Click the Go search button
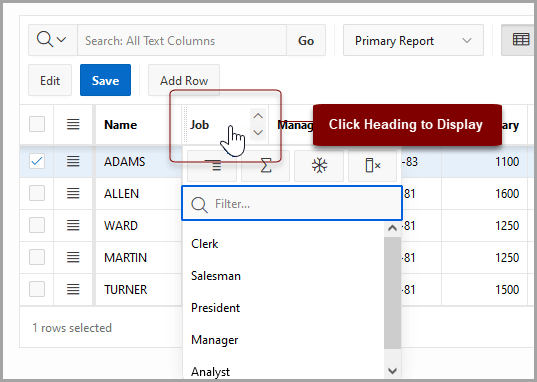Image resolution: width=537 pixels, height=382 pixels. [306, 40]
